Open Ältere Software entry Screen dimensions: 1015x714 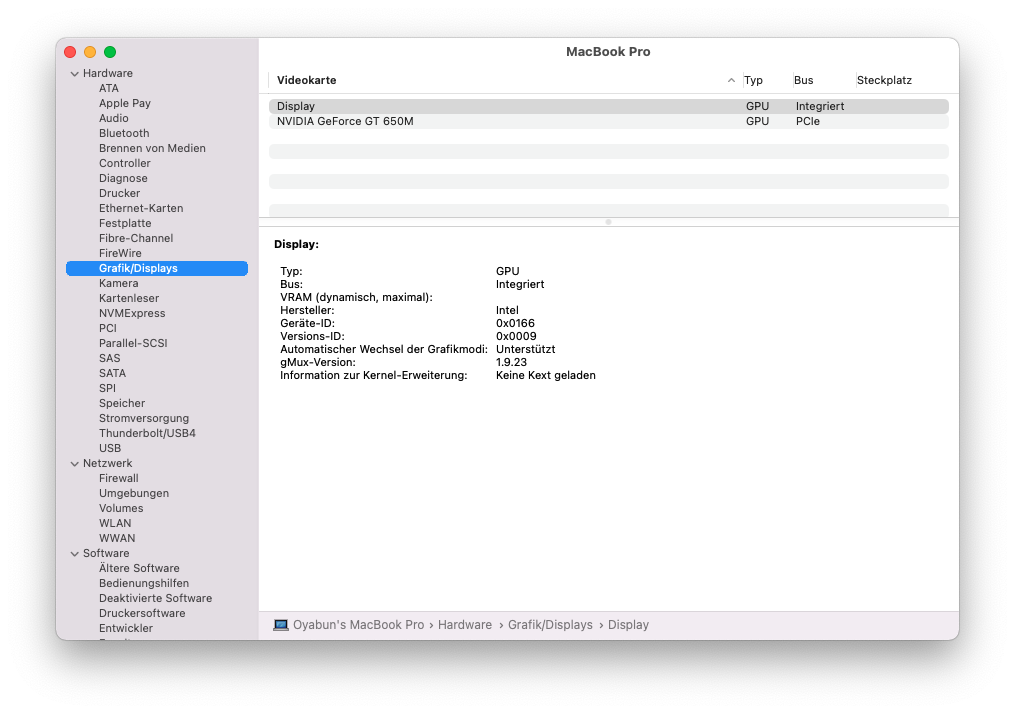(x=139, y=568)
